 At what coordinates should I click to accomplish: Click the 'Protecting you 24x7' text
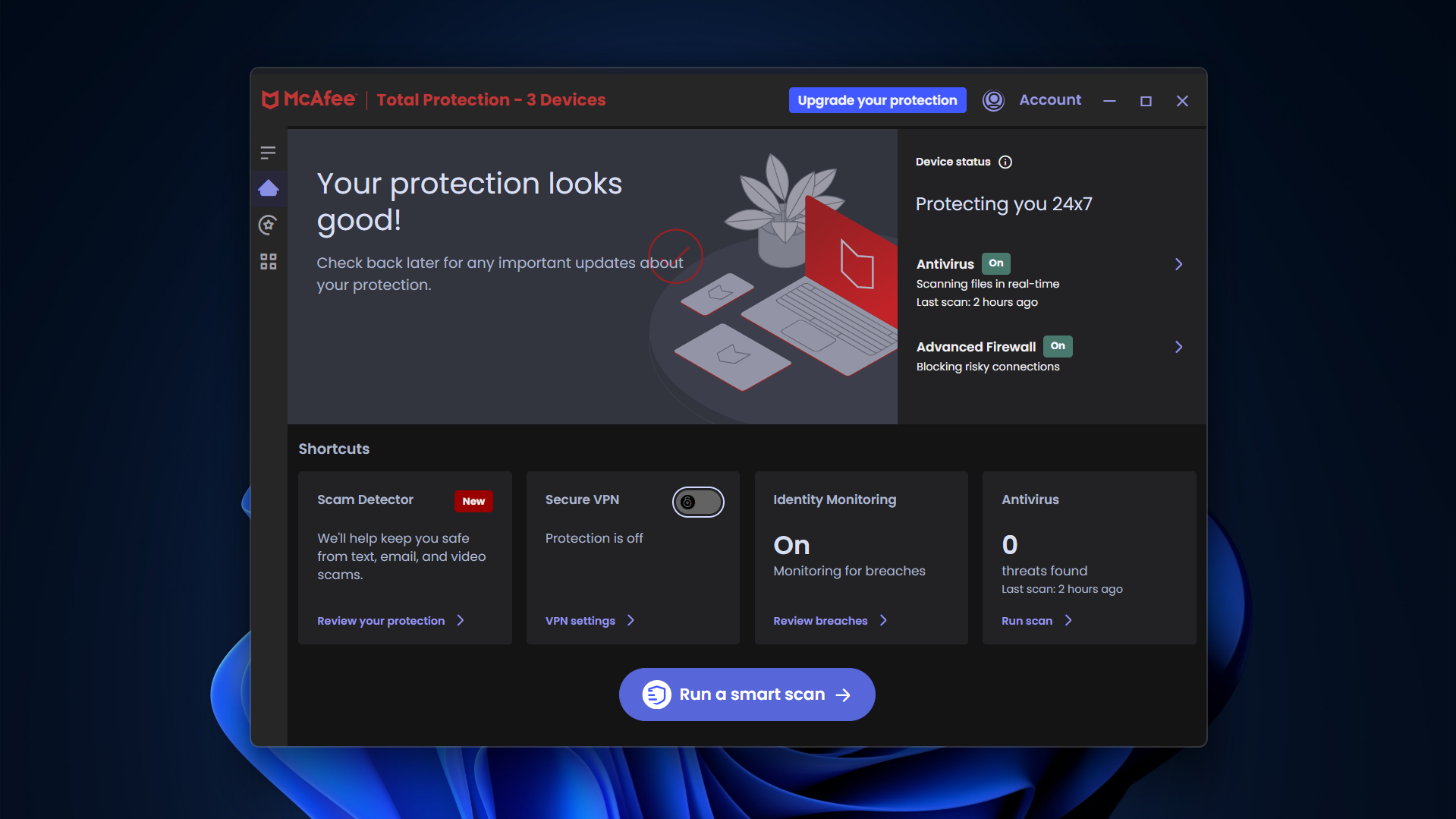point(1004,203)
